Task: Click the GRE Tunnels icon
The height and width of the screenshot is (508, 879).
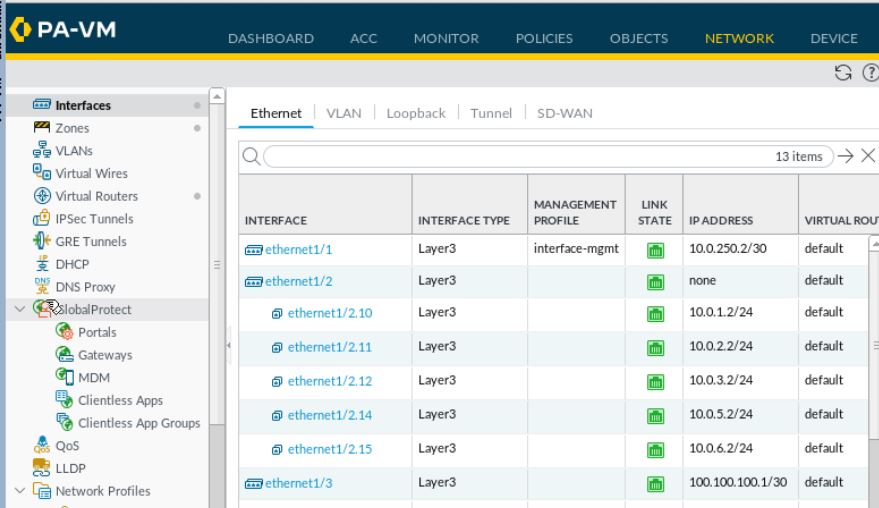Action: 44,241
